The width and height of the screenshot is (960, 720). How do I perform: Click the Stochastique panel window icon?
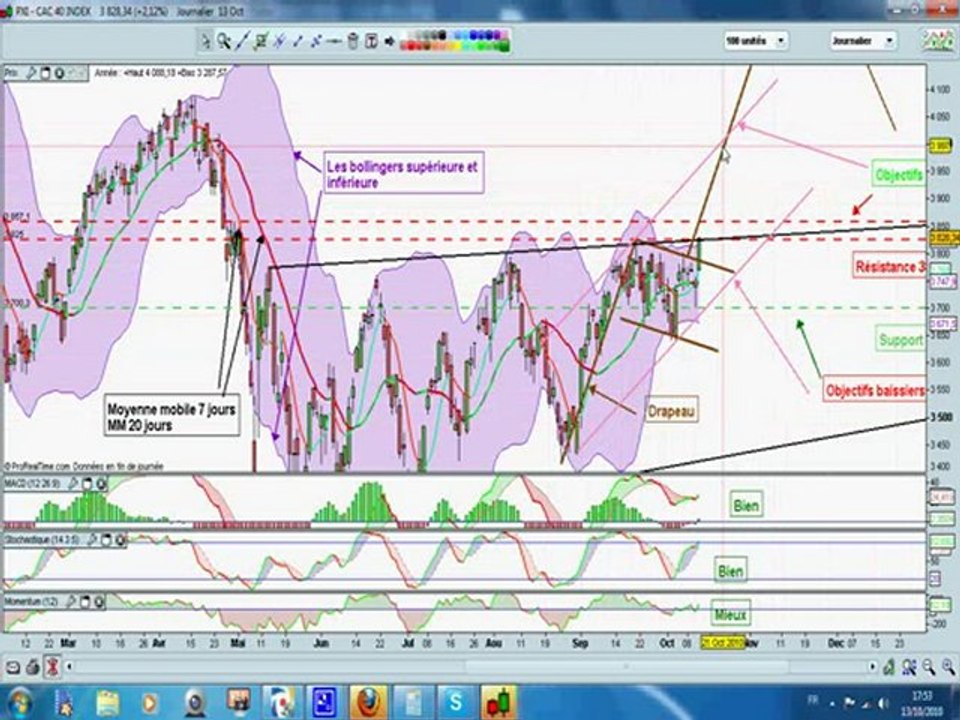[106, 540]
